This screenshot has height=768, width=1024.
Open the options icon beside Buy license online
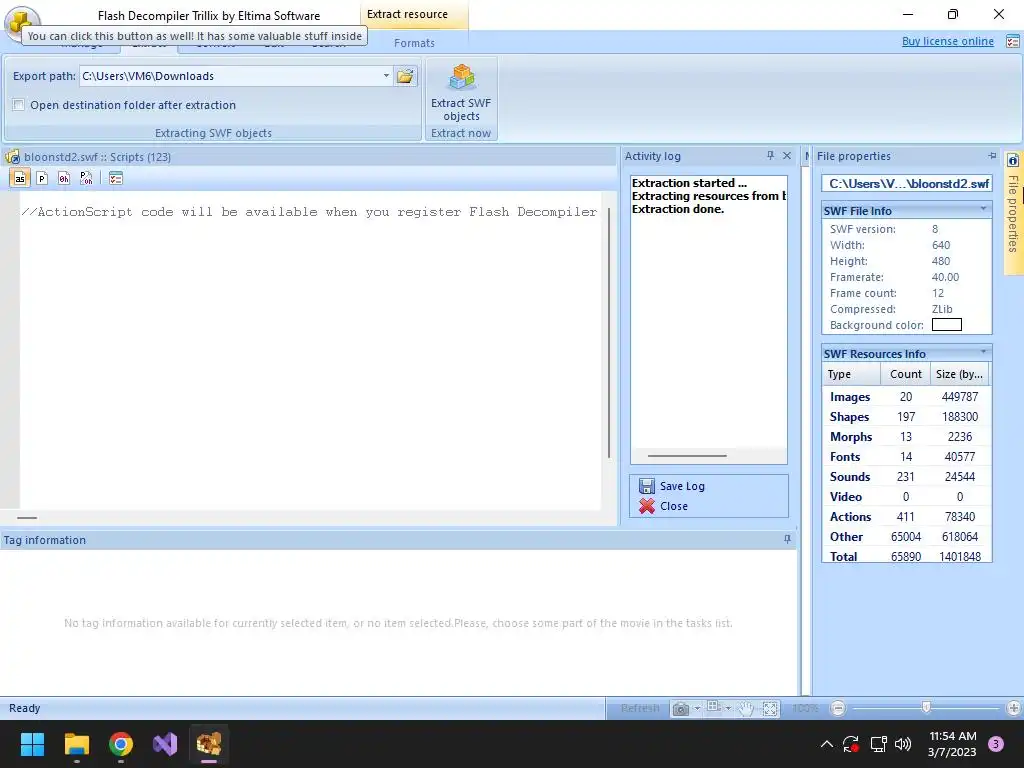[x=1013, y=42]
